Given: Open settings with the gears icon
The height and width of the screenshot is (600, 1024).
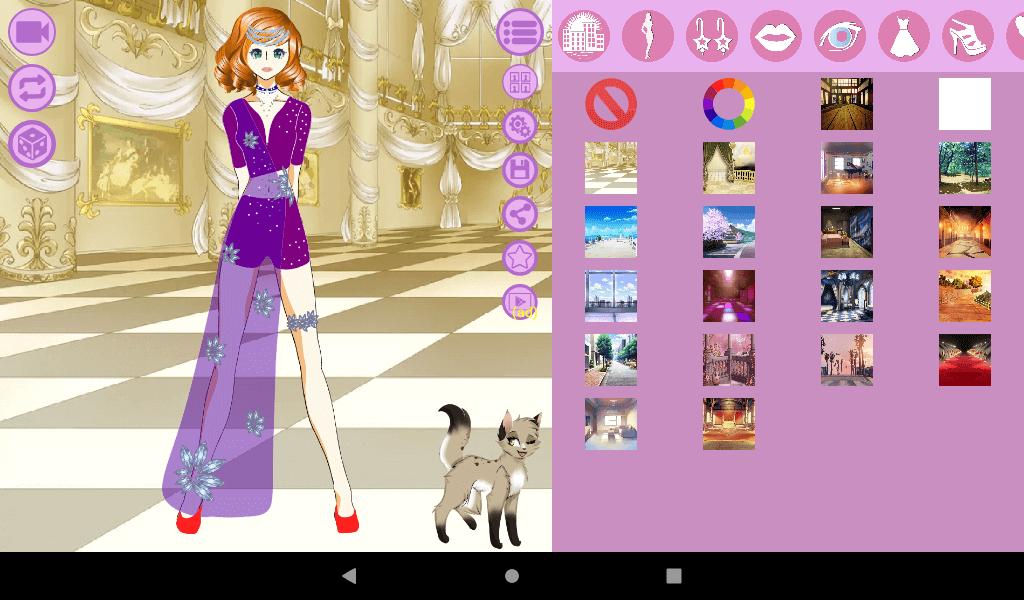Looking at the screenshot, I should pyautogui.click(x=520, y=126).
